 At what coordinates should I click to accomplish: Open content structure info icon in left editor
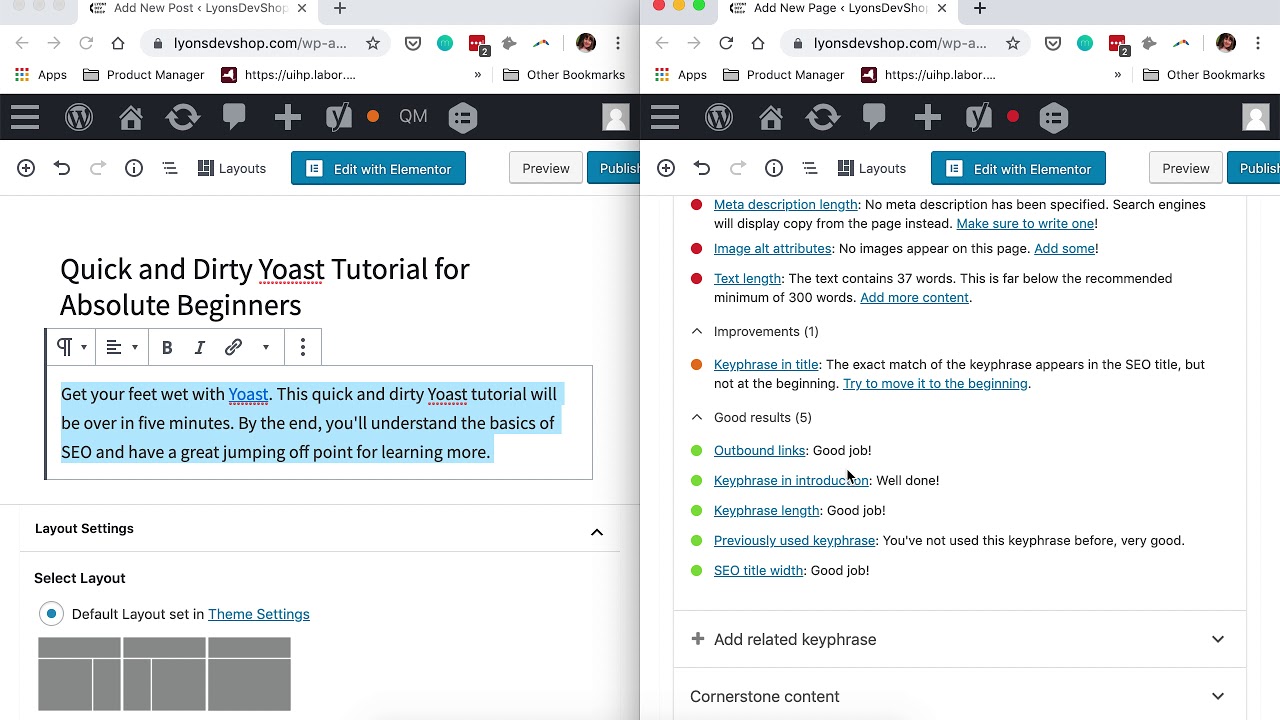(x=134, y=168)
